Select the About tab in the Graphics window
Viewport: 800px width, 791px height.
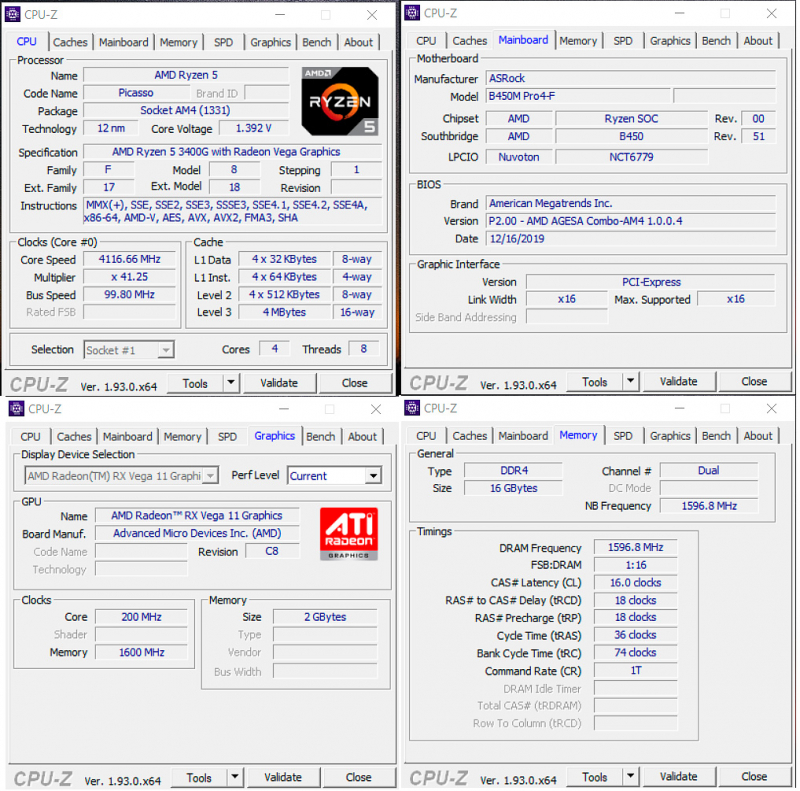362,436
